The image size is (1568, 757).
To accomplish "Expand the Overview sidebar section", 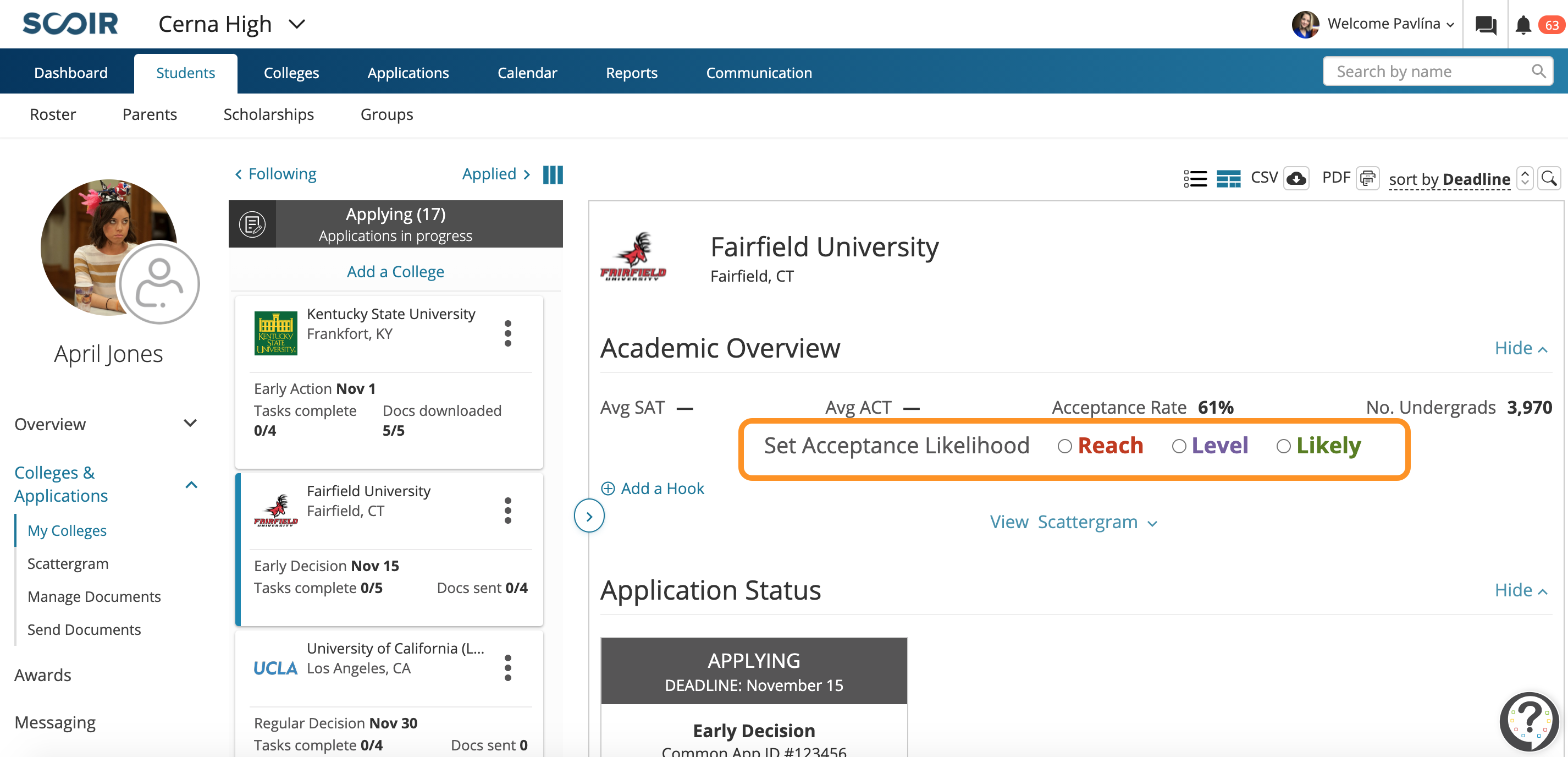I will [106, 423].
